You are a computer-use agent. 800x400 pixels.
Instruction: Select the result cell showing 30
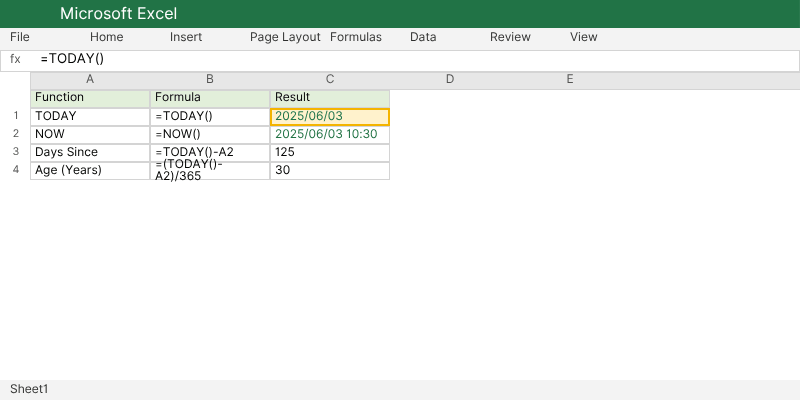click(330, 170)
